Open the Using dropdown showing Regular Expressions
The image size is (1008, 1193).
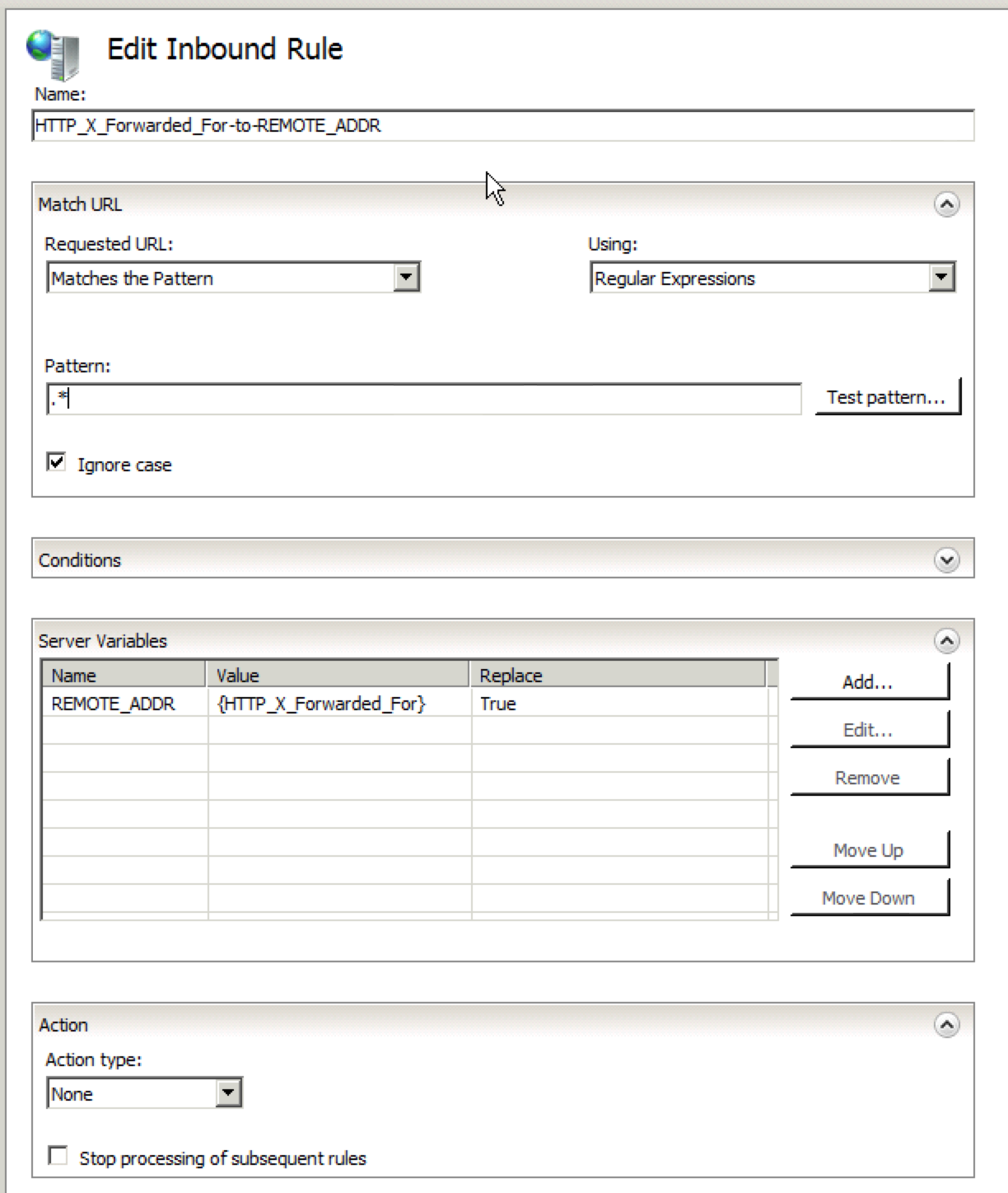coord(772,278)
